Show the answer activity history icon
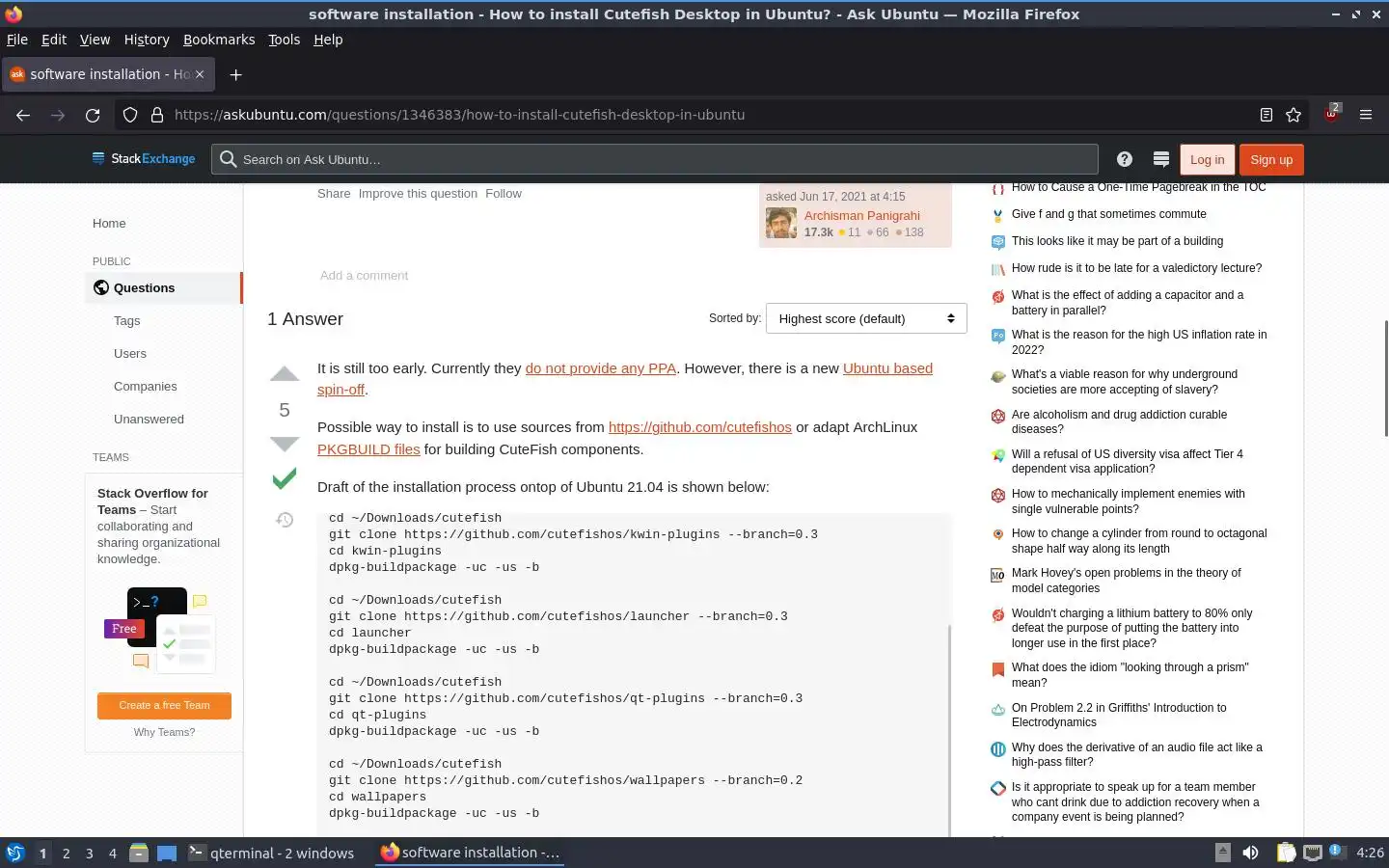 click(285, 520)
